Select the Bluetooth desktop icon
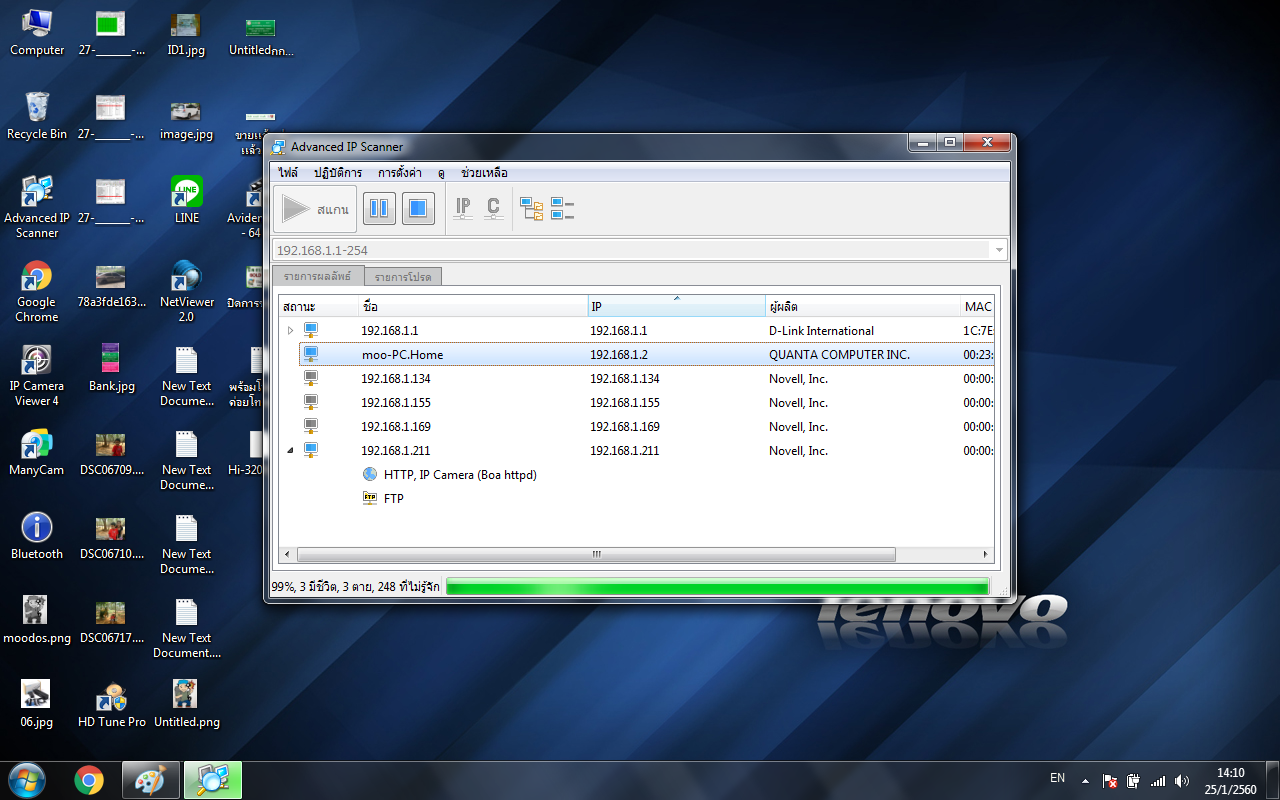Screen dimensions: 1280x800 click(37, 536)
